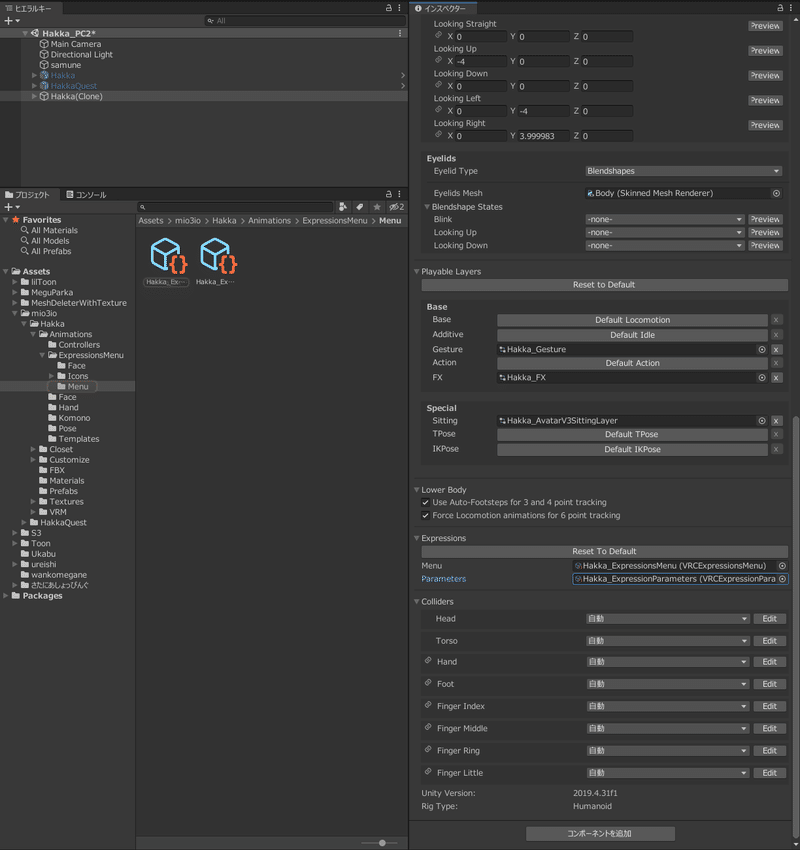The height and width of the screenshot is (850, 800).
Task: Clear the Hakka_Gesture layer with its X icon
Action: click(776, 350)
